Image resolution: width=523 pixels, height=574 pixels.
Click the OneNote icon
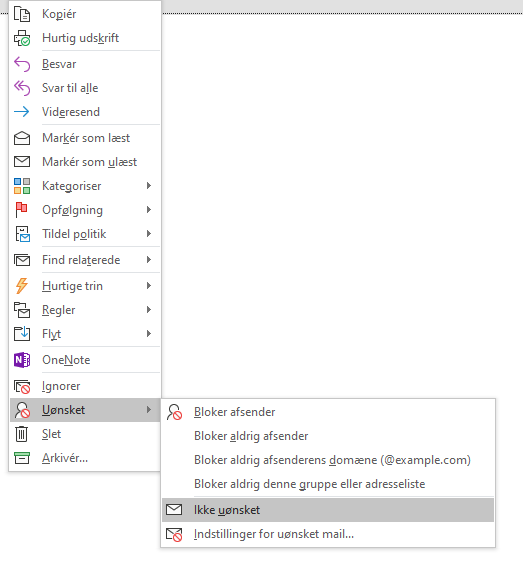tap(22, 360)
